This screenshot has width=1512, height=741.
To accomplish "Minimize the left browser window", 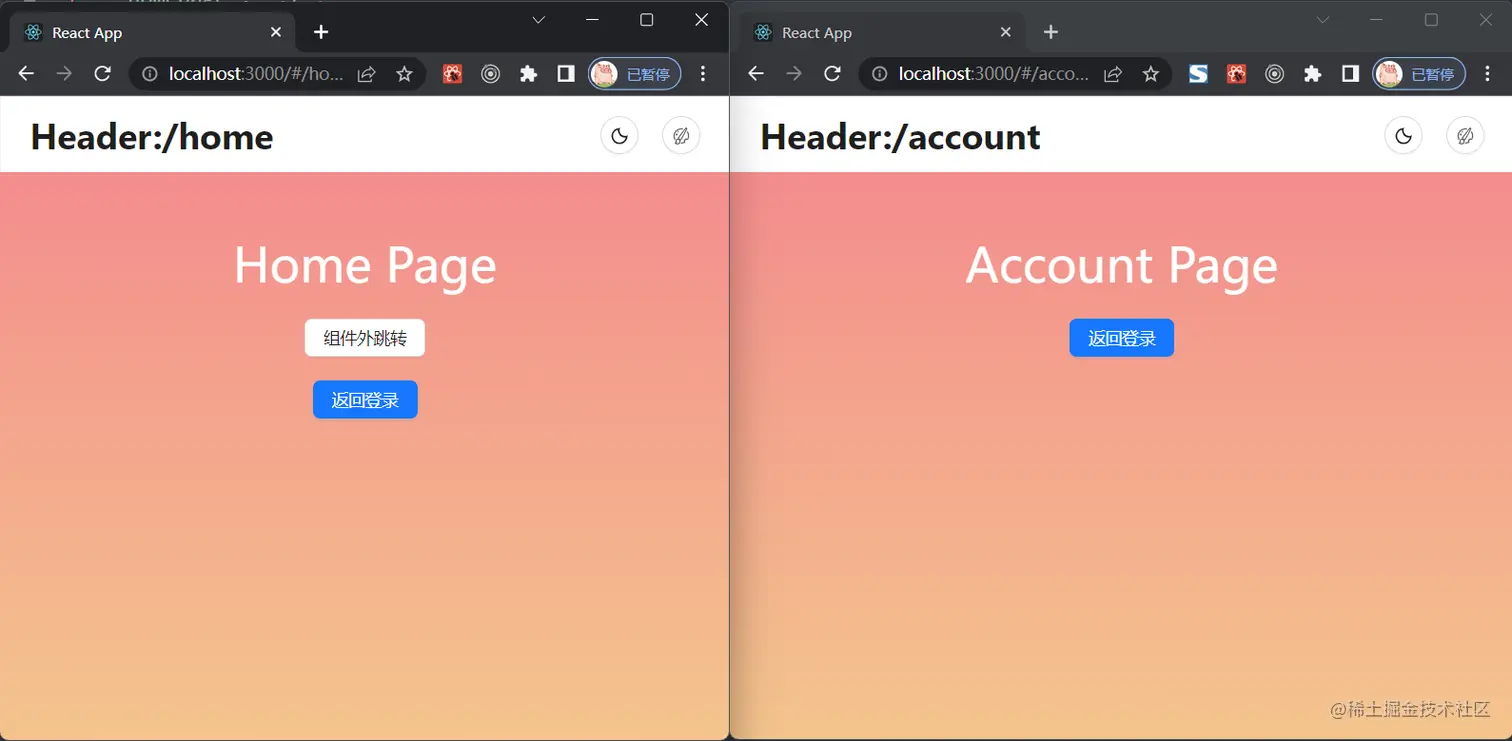I will click(592, 20).
